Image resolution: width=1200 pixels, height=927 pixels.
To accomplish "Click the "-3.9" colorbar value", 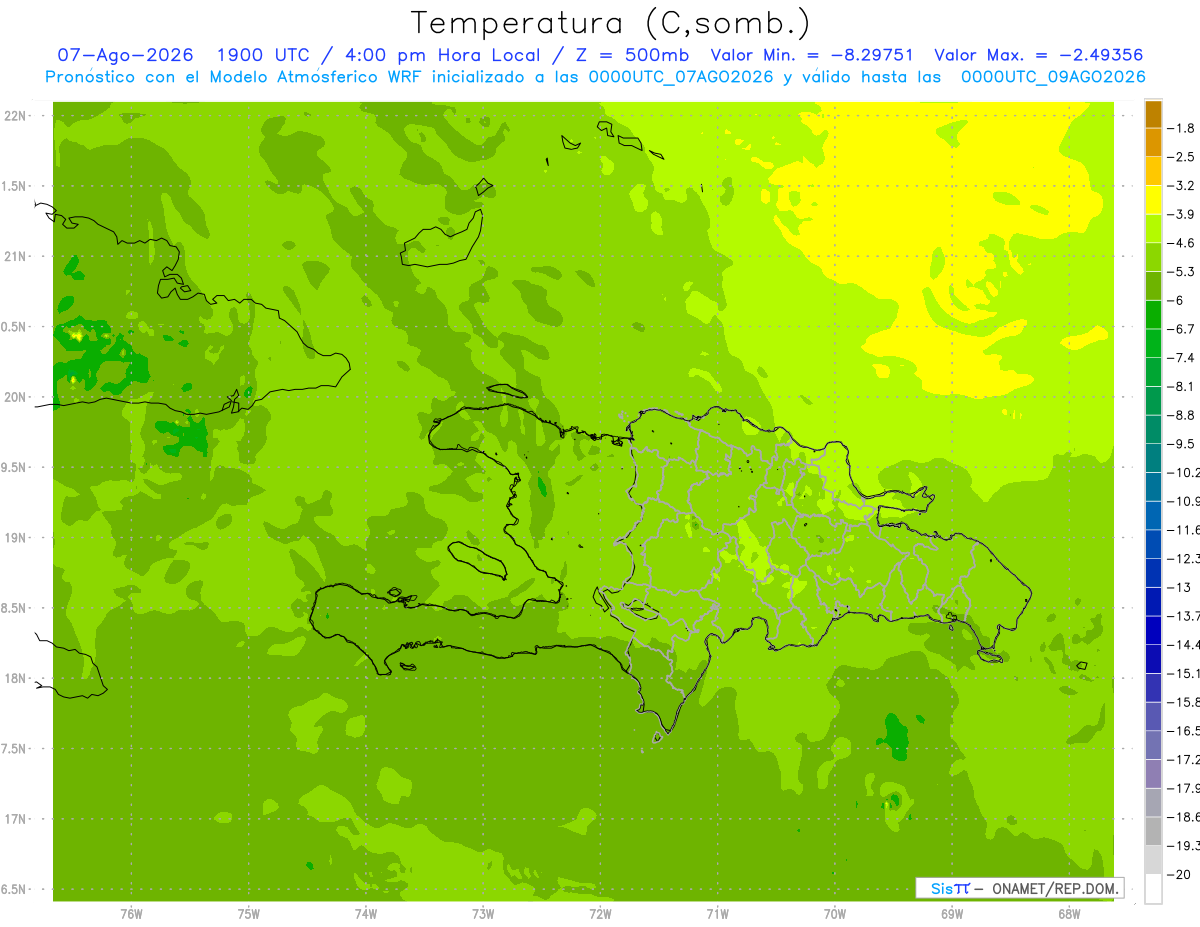I will (x=1183, y=214).
